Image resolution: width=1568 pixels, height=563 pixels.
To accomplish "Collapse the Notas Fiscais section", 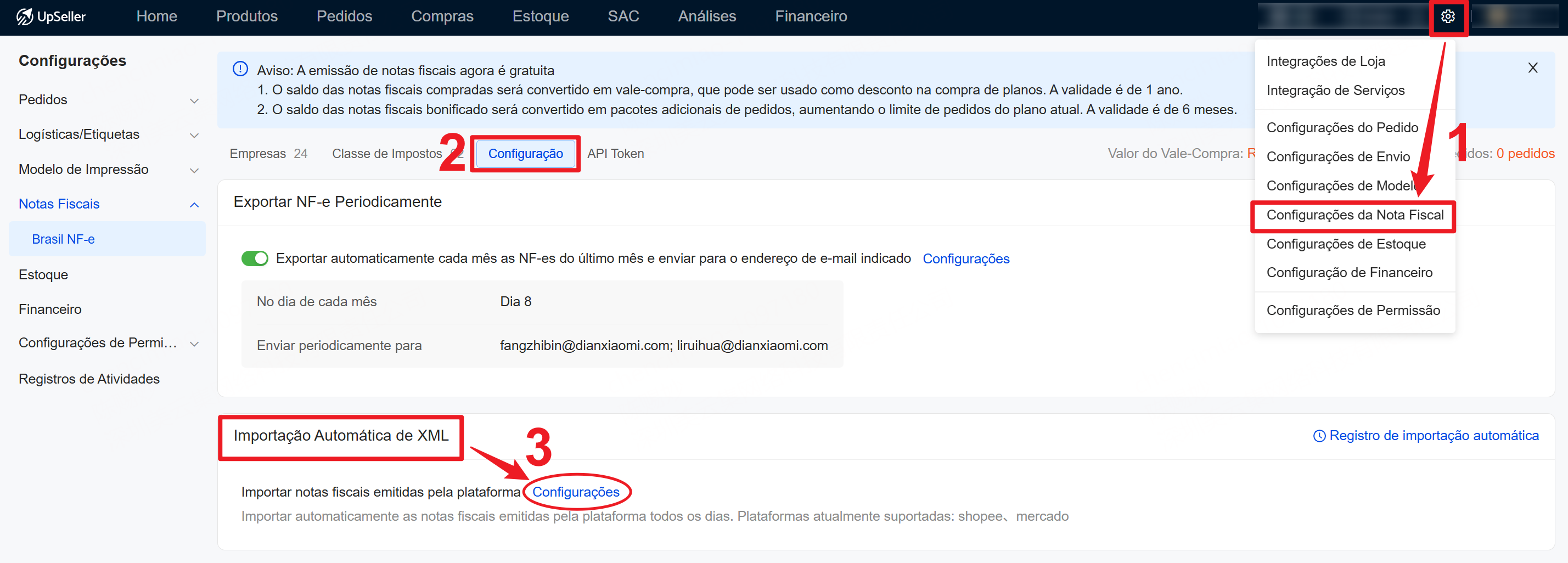I will [x=194, y=205].
